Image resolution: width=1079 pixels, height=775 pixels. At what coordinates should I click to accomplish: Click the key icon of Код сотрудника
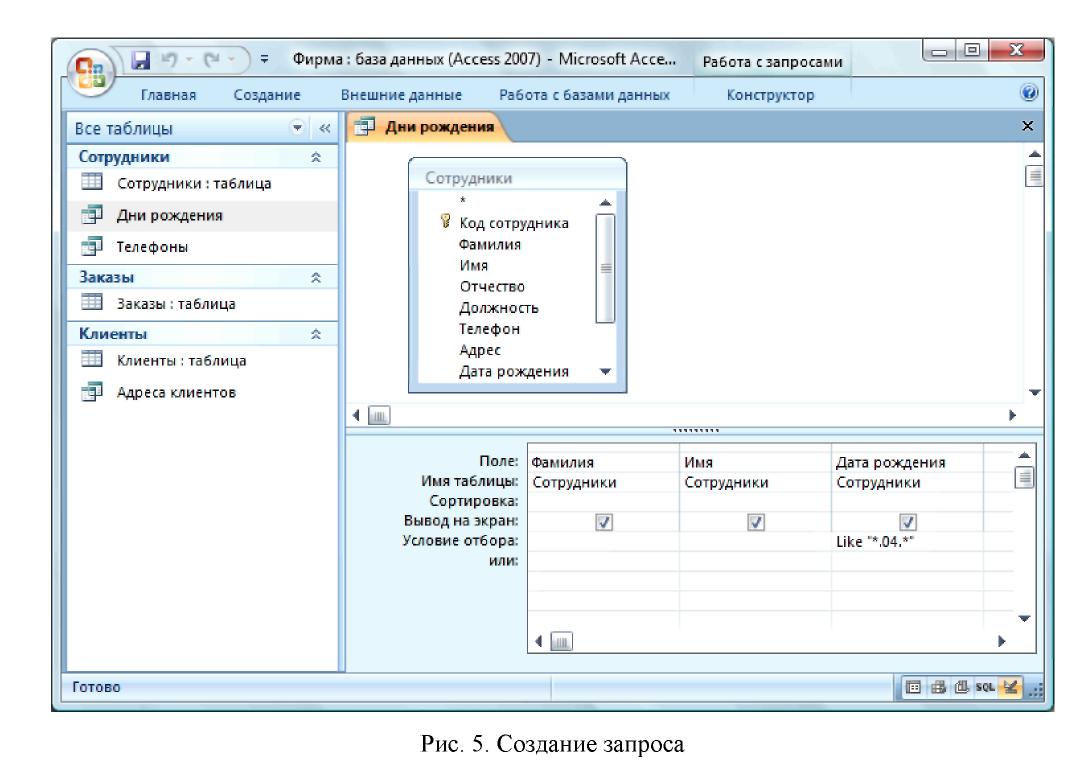coord(445,221)
